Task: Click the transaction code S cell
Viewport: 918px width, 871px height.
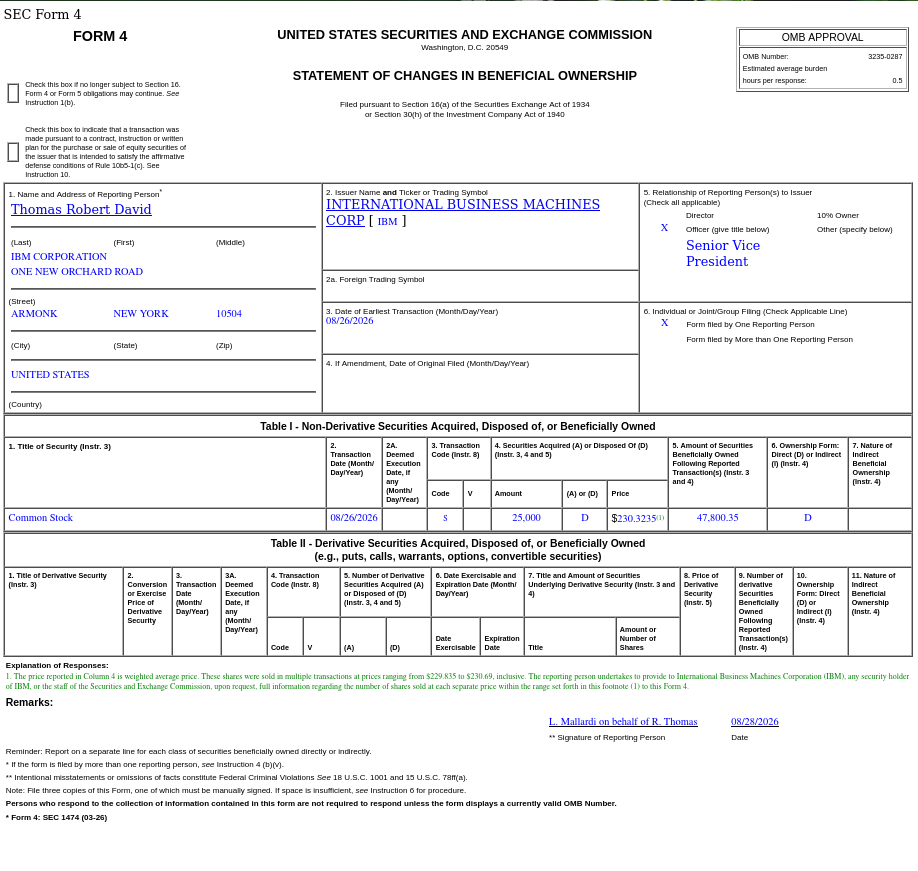Action: click(x=445, y=518)
